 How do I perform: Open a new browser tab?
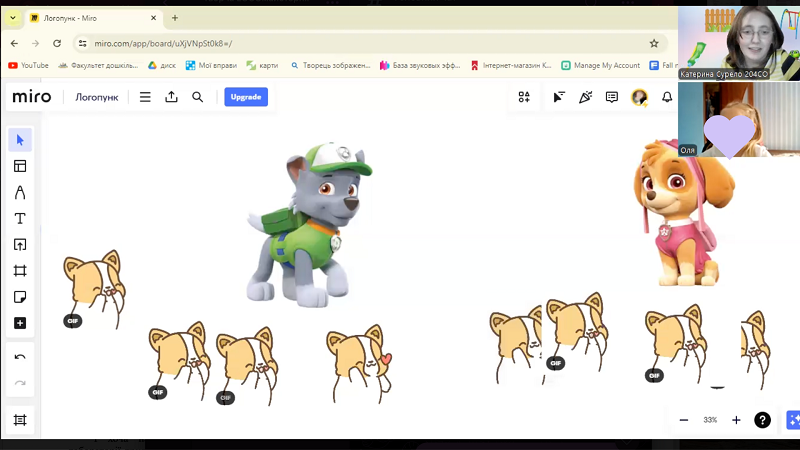coord(175,18)
